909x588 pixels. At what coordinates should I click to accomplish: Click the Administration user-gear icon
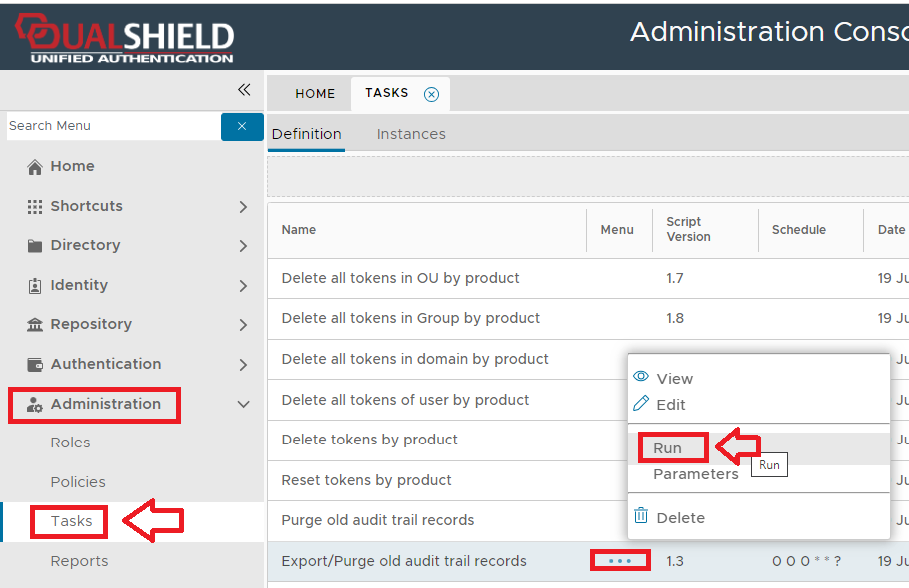pyautogui.click(x=35, y=405)
